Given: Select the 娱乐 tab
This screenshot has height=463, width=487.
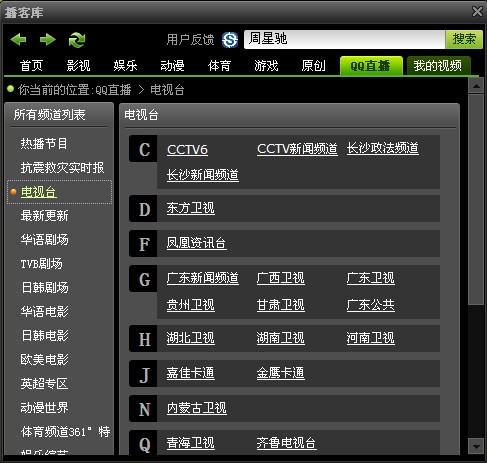Looking at the screenshot, I should tap(125, 66).
